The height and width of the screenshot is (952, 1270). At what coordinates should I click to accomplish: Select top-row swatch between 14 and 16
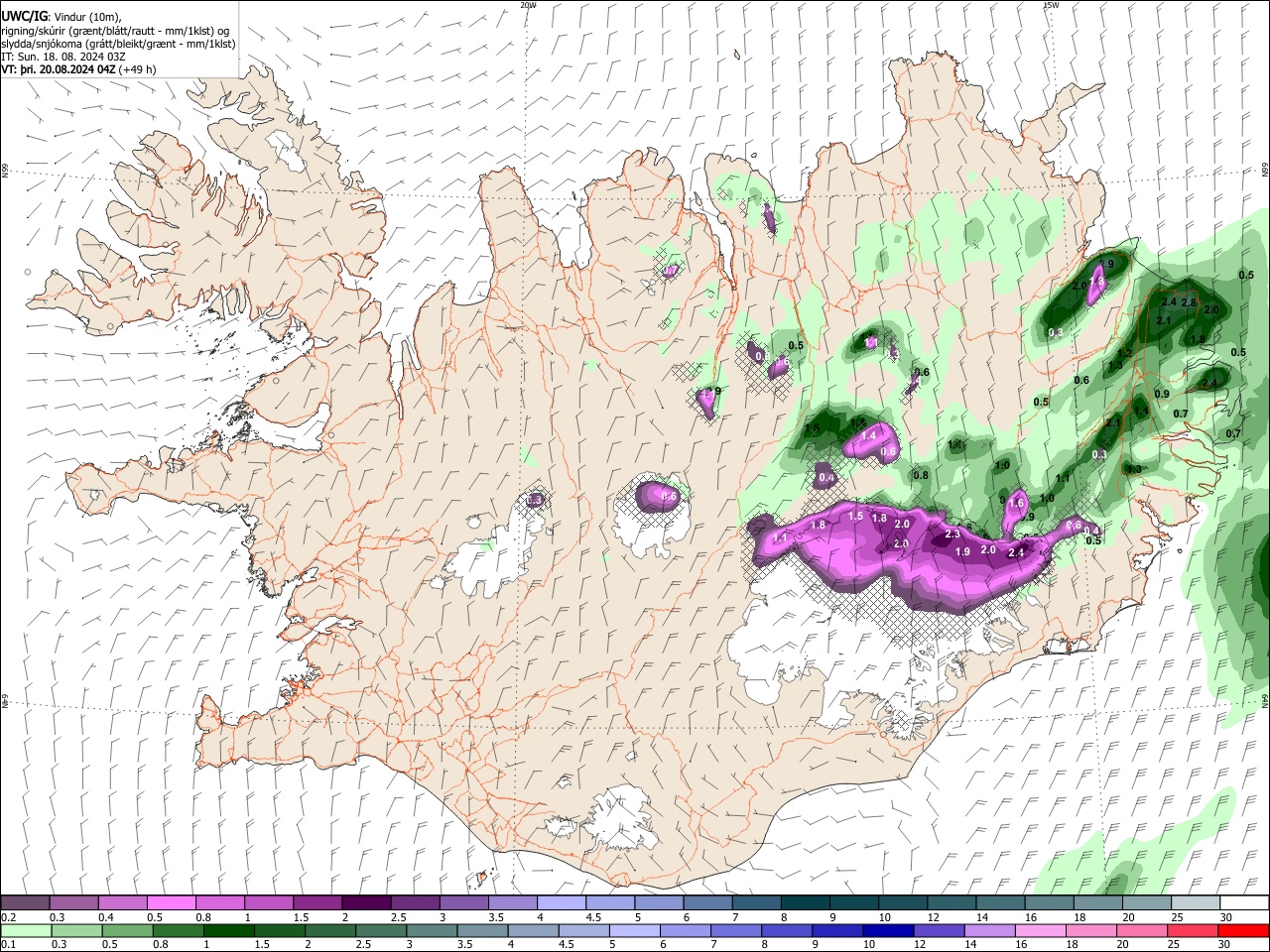pos(1000,903)
